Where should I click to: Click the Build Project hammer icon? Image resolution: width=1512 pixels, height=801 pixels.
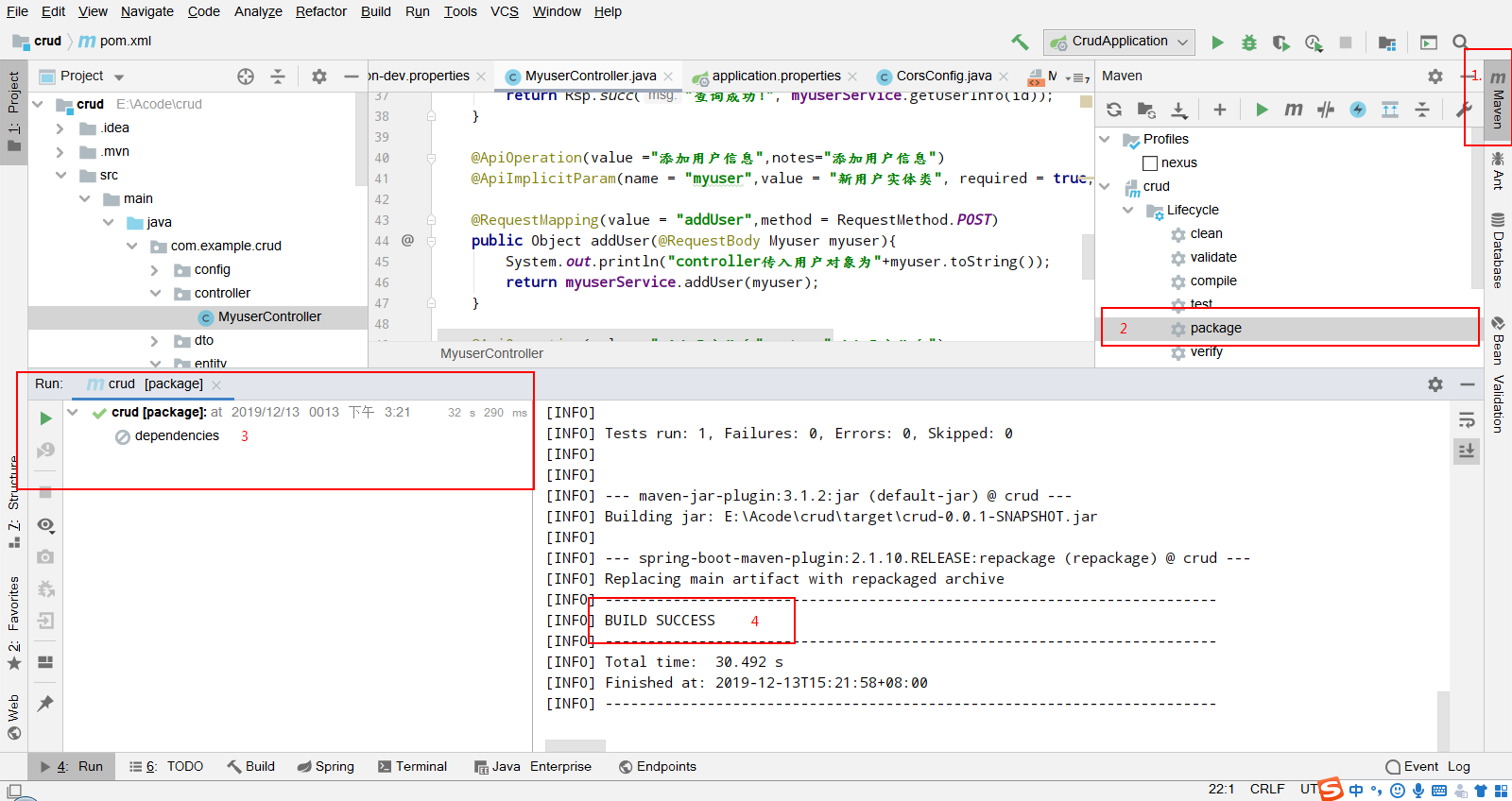point(1020,42)
